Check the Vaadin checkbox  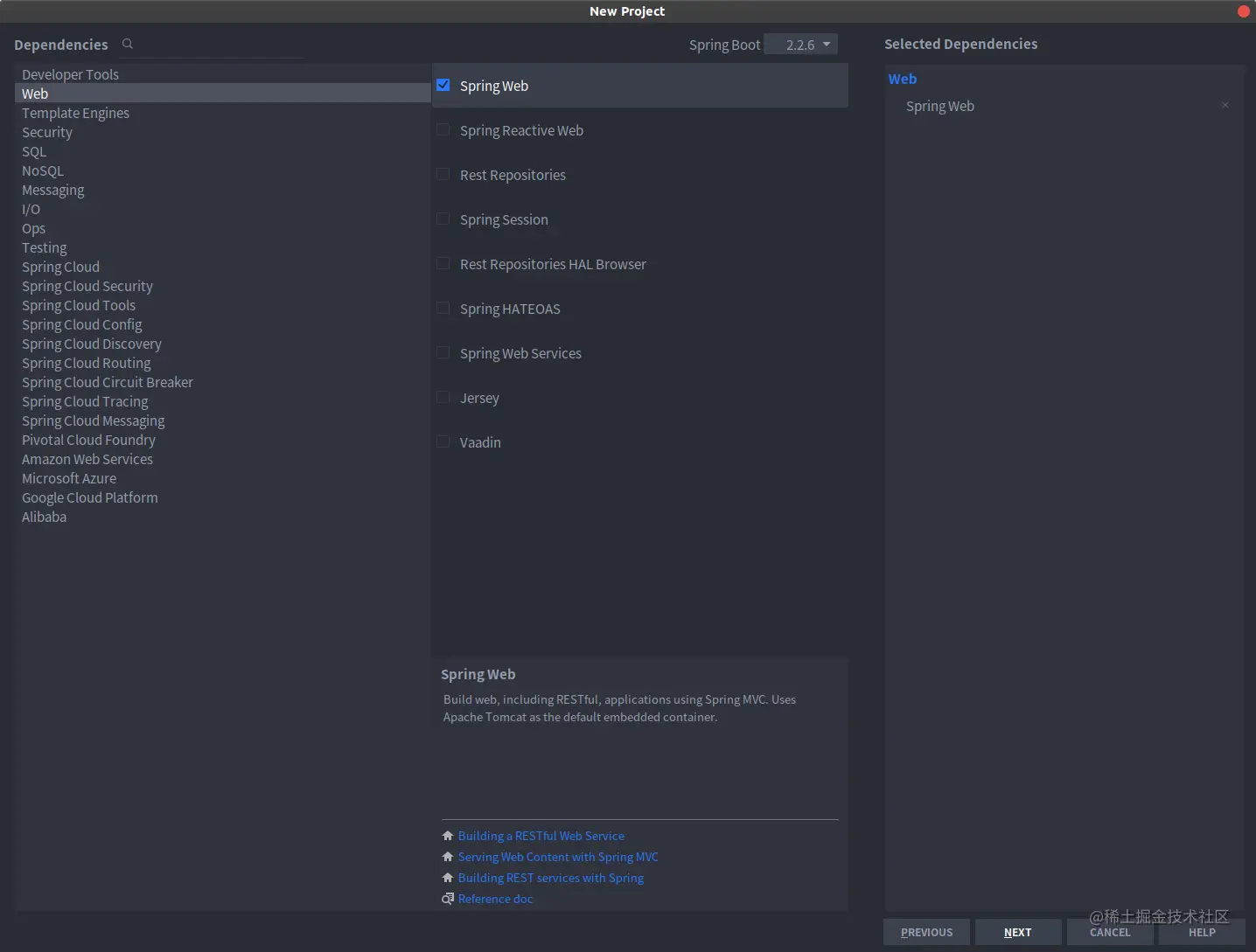click(x=443, y=441)
